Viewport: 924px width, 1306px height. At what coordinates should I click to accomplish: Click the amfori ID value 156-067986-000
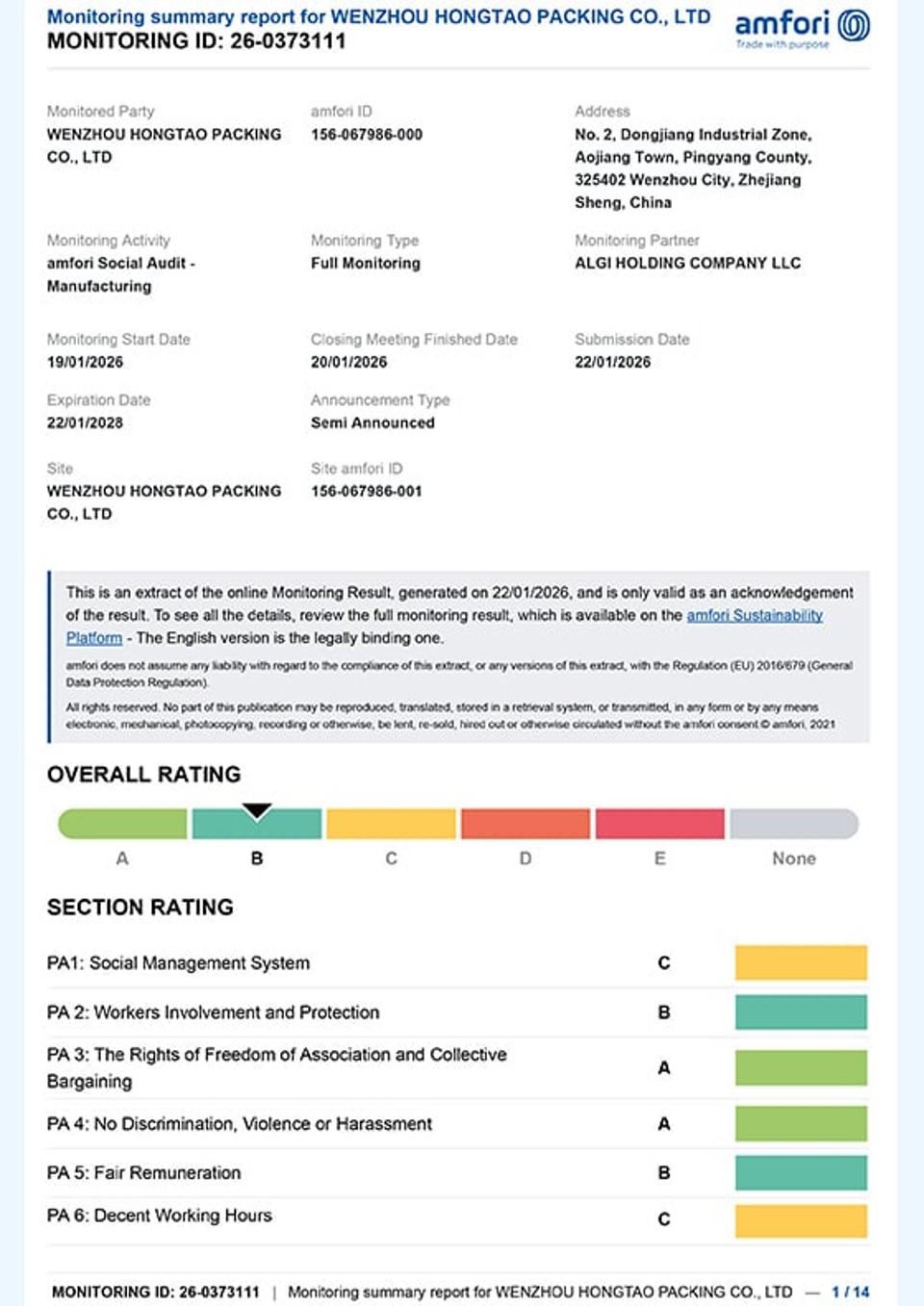coord(367,135)
